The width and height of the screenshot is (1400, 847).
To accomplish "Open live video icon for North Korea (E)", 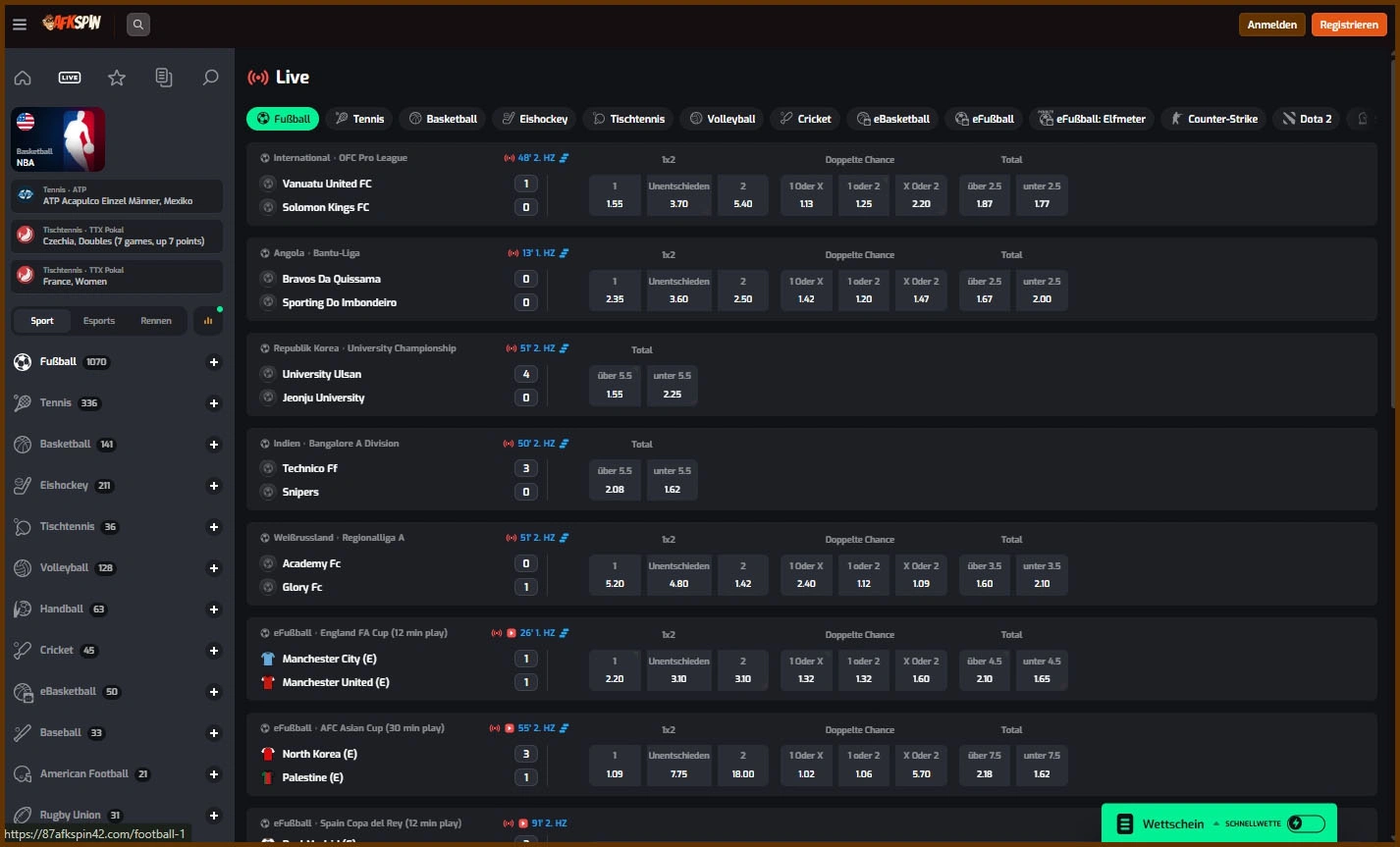I will point(510,728).
